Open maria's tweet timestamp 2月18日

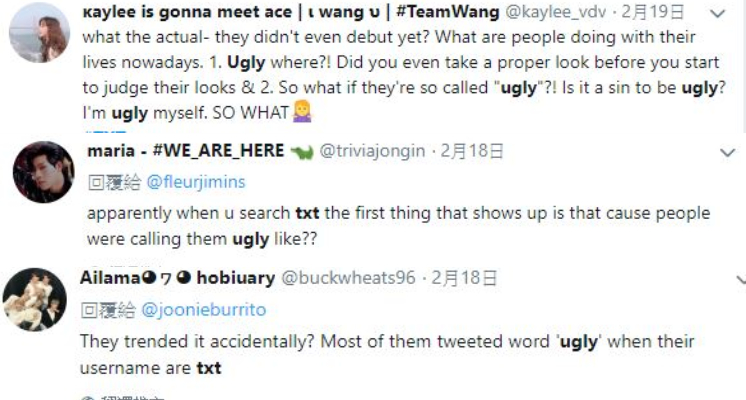(x=471, y=151)
